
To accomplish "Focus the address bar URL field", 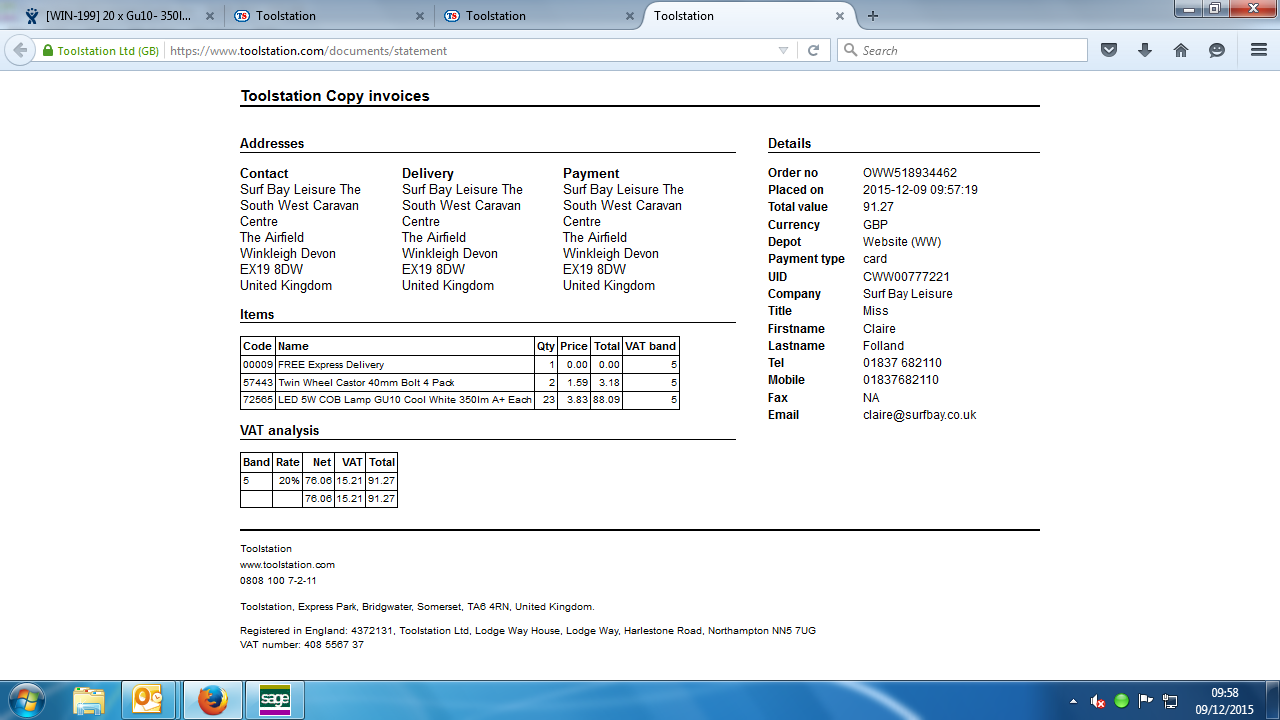I will [470, 51].
